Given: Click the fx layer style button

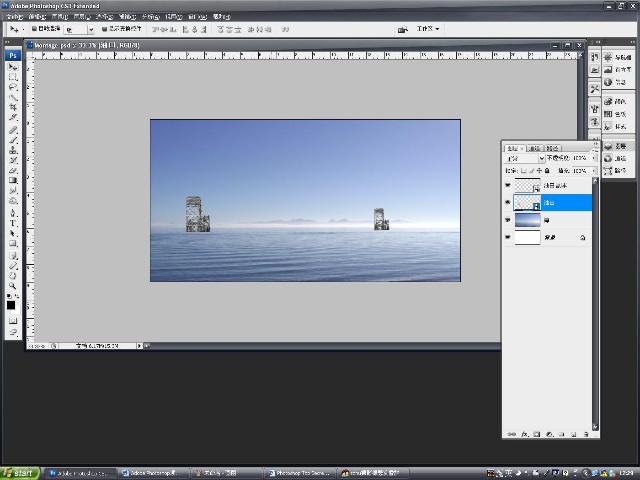Looking at the screenshot, I should 524,434.
